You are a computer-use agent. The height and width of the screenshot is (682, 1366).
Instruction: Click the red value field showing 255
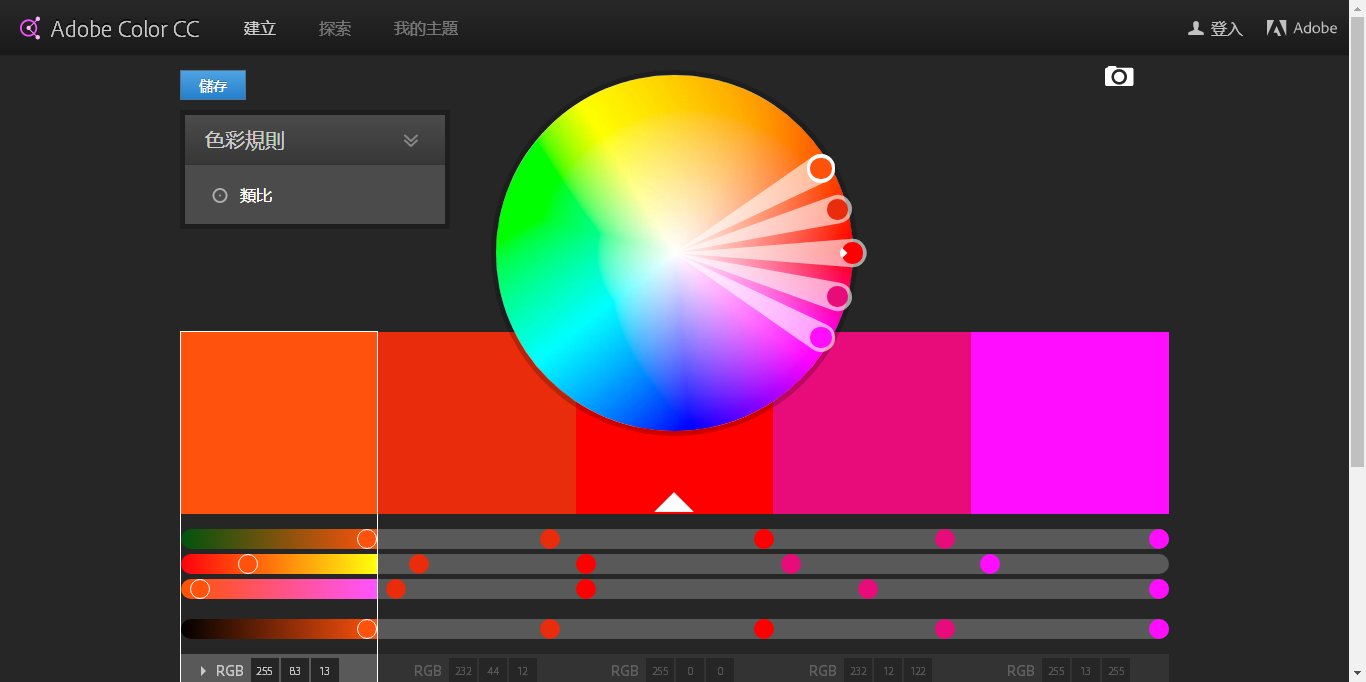pos(264,671)
